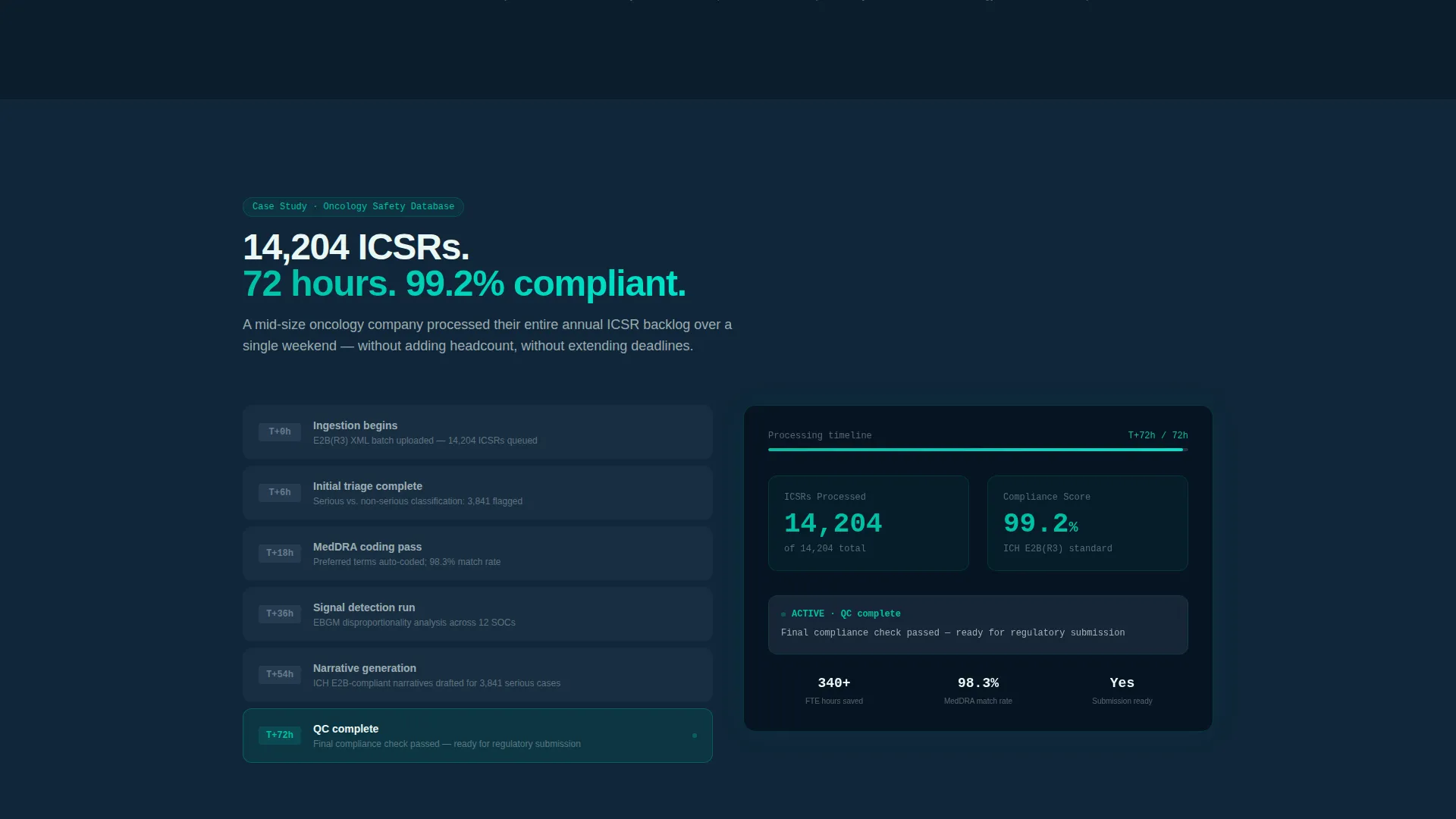Image resolution: width=1456 pixels, height=819 pixels.
Task: Click the ACTIVE QC complete status box
Action: (978, 625)
